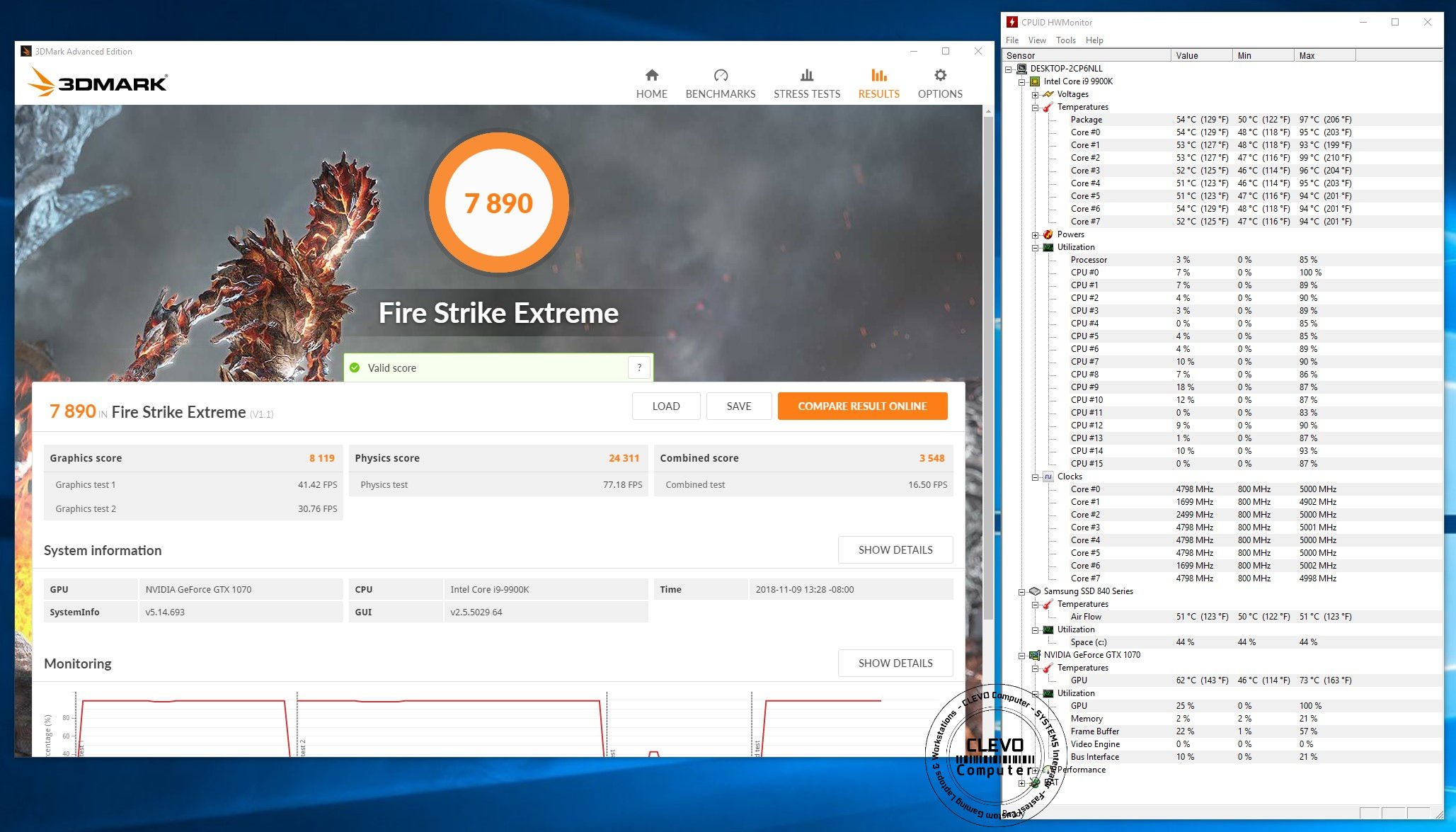Click the thermometer icon under GTX 1070
The height and width of the screenshot is (832, 1456).
(1048, 668)
